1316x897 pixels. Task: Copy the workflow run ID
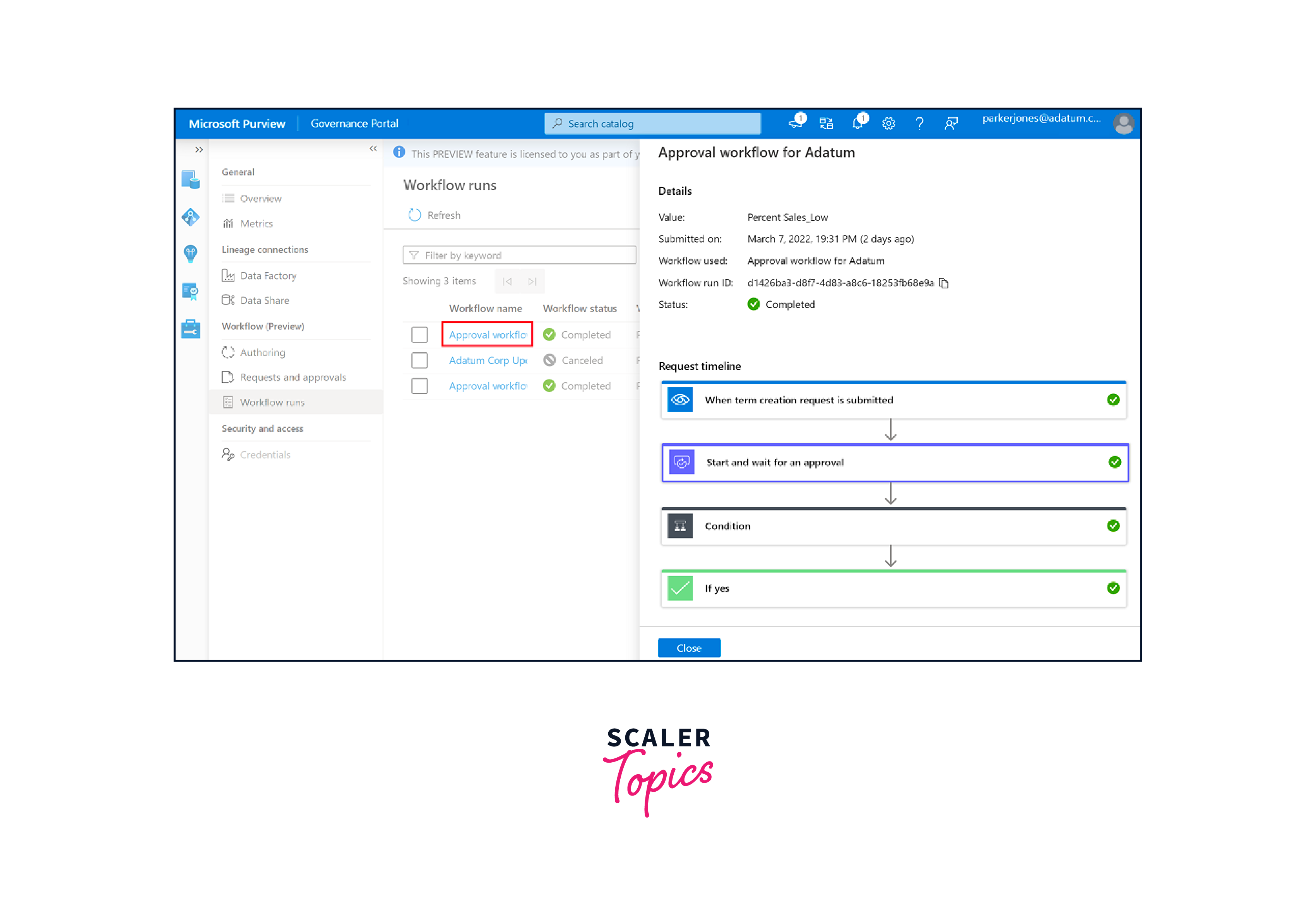944,282
